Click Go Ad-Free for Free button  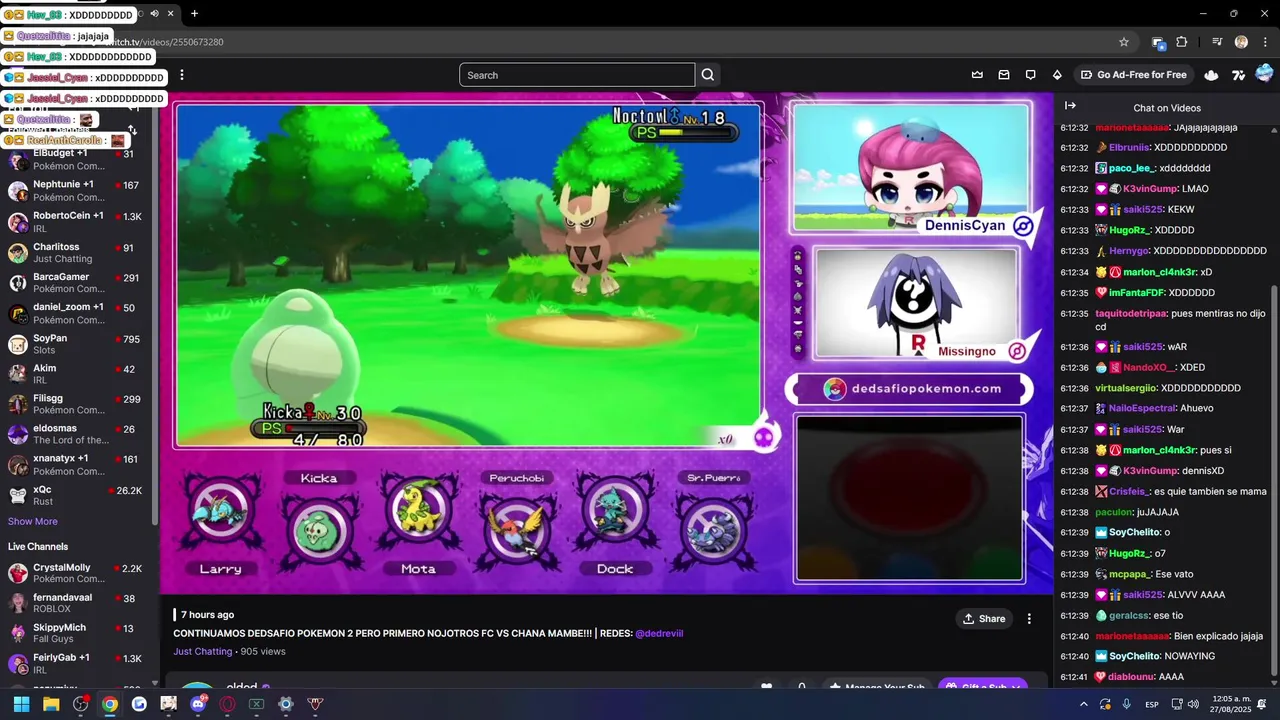point(1134,75)
